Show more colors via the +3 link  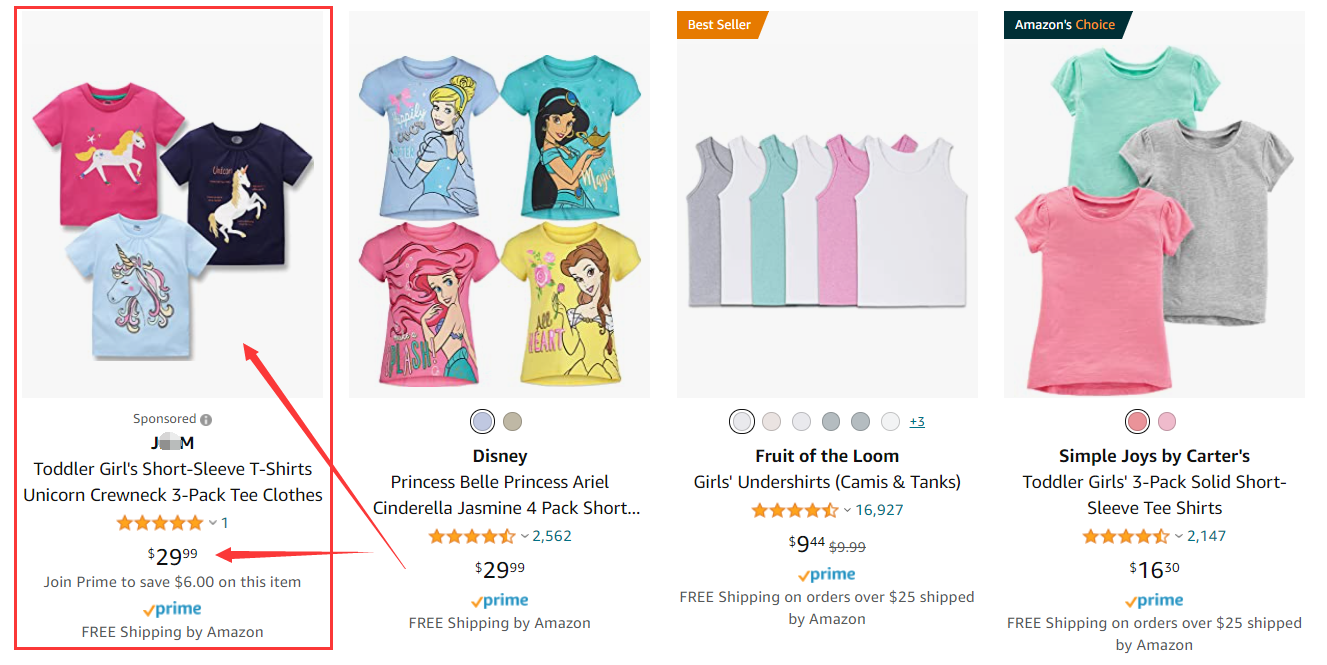(x=917, y=422)
